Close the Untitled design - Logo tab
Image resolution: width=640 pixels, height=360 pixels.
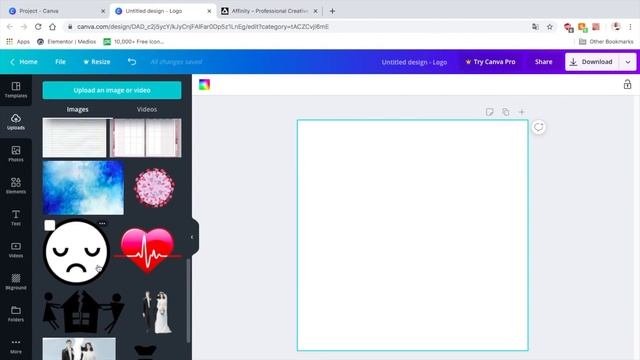pos(209,11)
